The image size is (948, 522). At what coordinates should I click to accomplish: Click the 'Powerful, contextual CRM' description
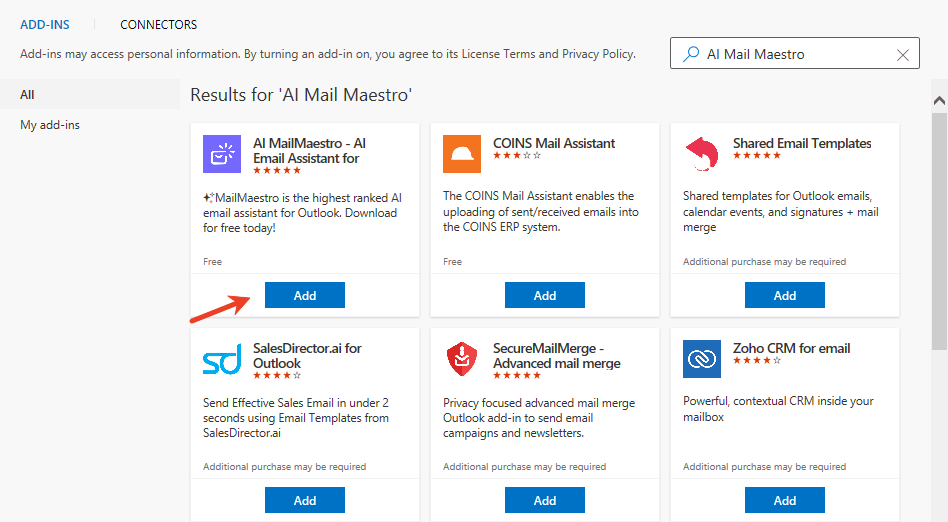pyautogui.click(x=778, y=409)
